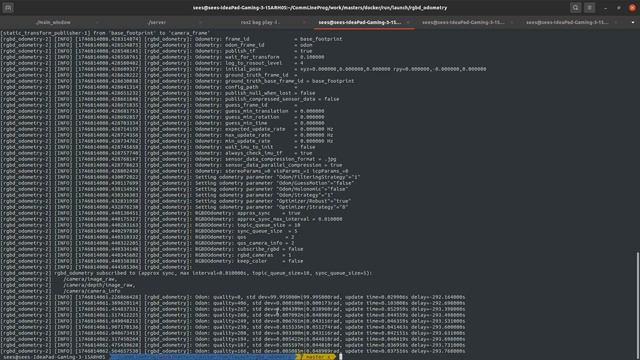Click the terminal search icon
This screenshot has width=640, height=360.
tap(576, 8)
